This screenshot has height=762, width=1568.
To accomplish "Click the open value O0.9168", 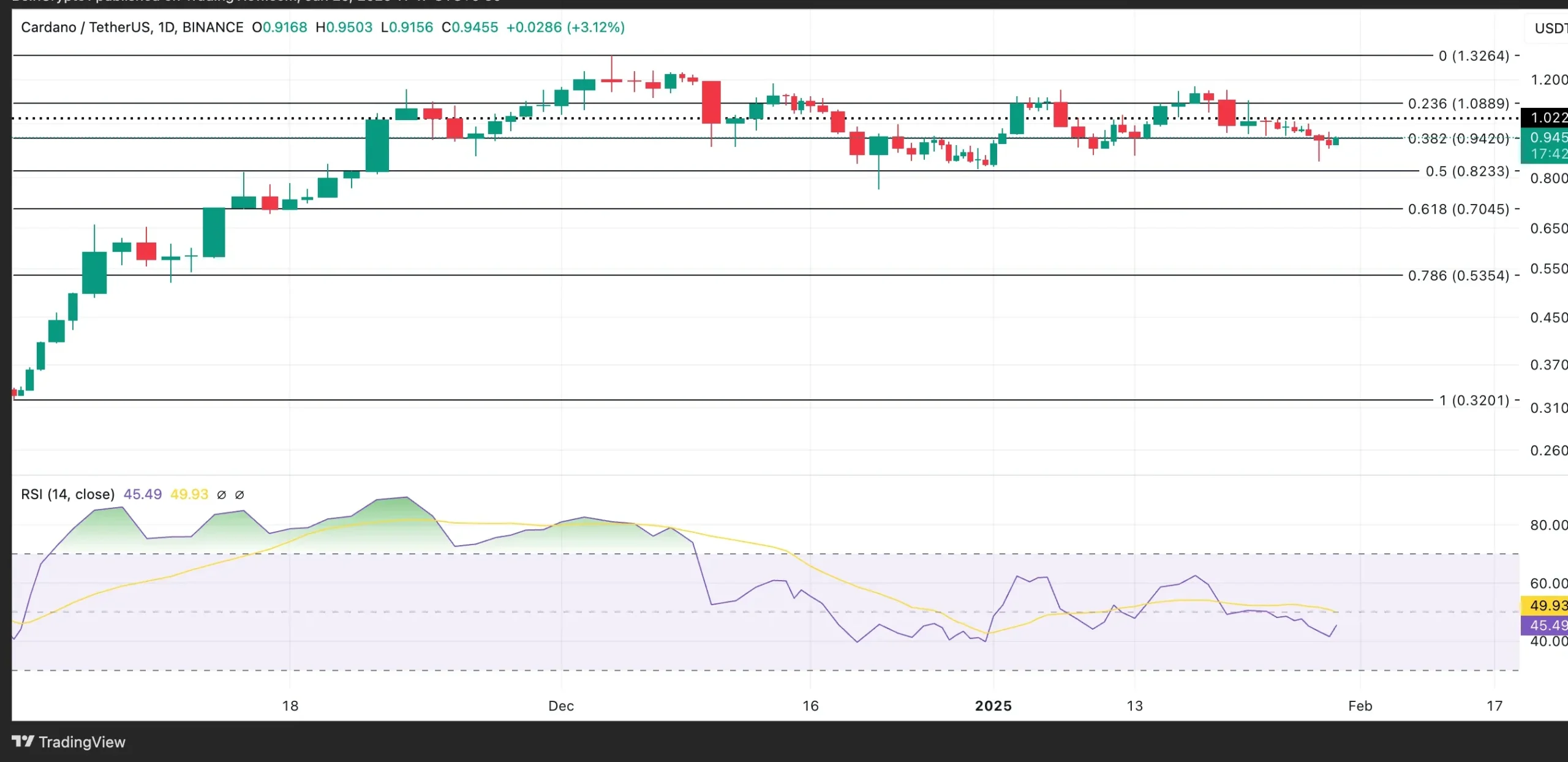I will point(280,28).
